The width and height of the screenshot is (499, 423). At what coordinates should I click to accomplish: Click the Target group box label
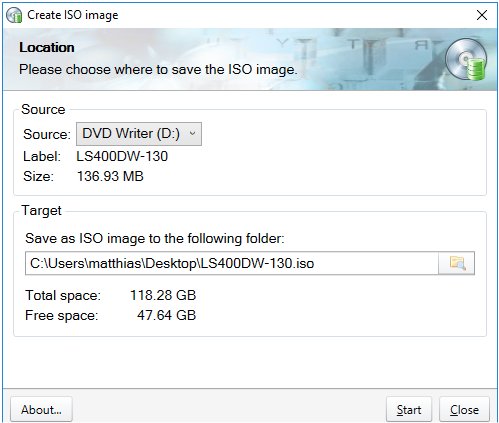[41, 211]
